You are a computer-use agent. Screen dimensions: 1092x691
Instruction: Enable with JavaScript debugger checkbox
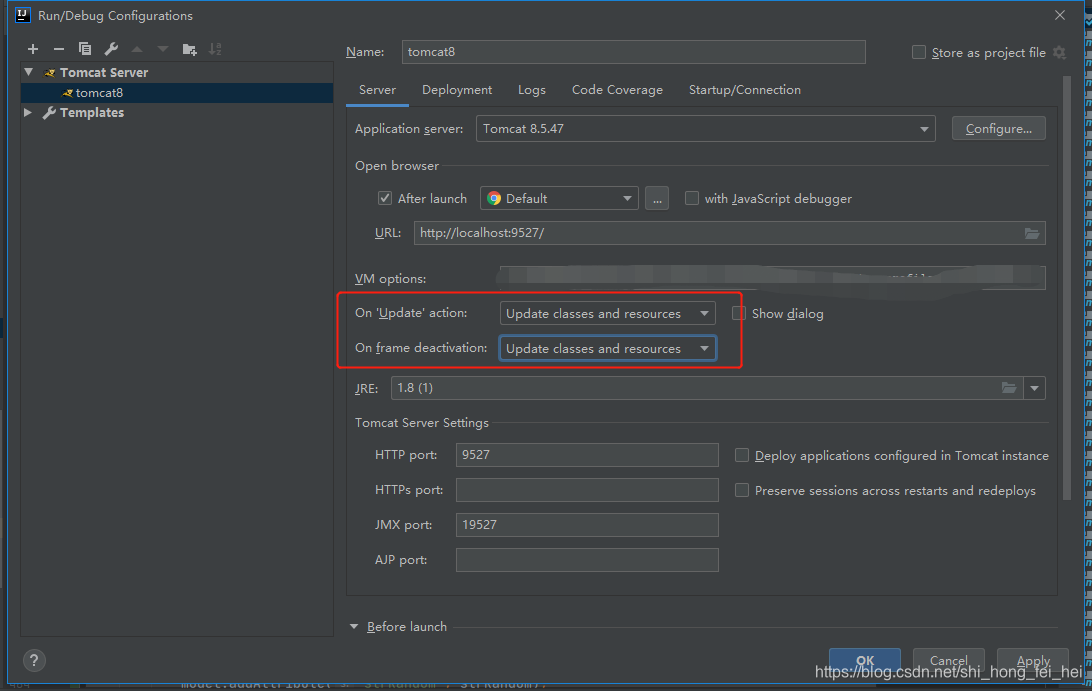tap(692, 199)
